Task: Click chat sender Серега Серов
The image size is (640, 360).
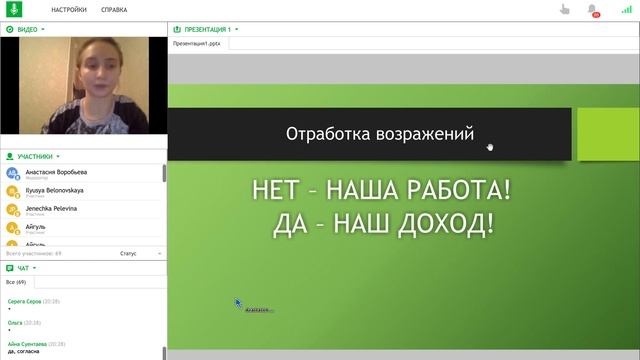Action: (x=24, y=301)
